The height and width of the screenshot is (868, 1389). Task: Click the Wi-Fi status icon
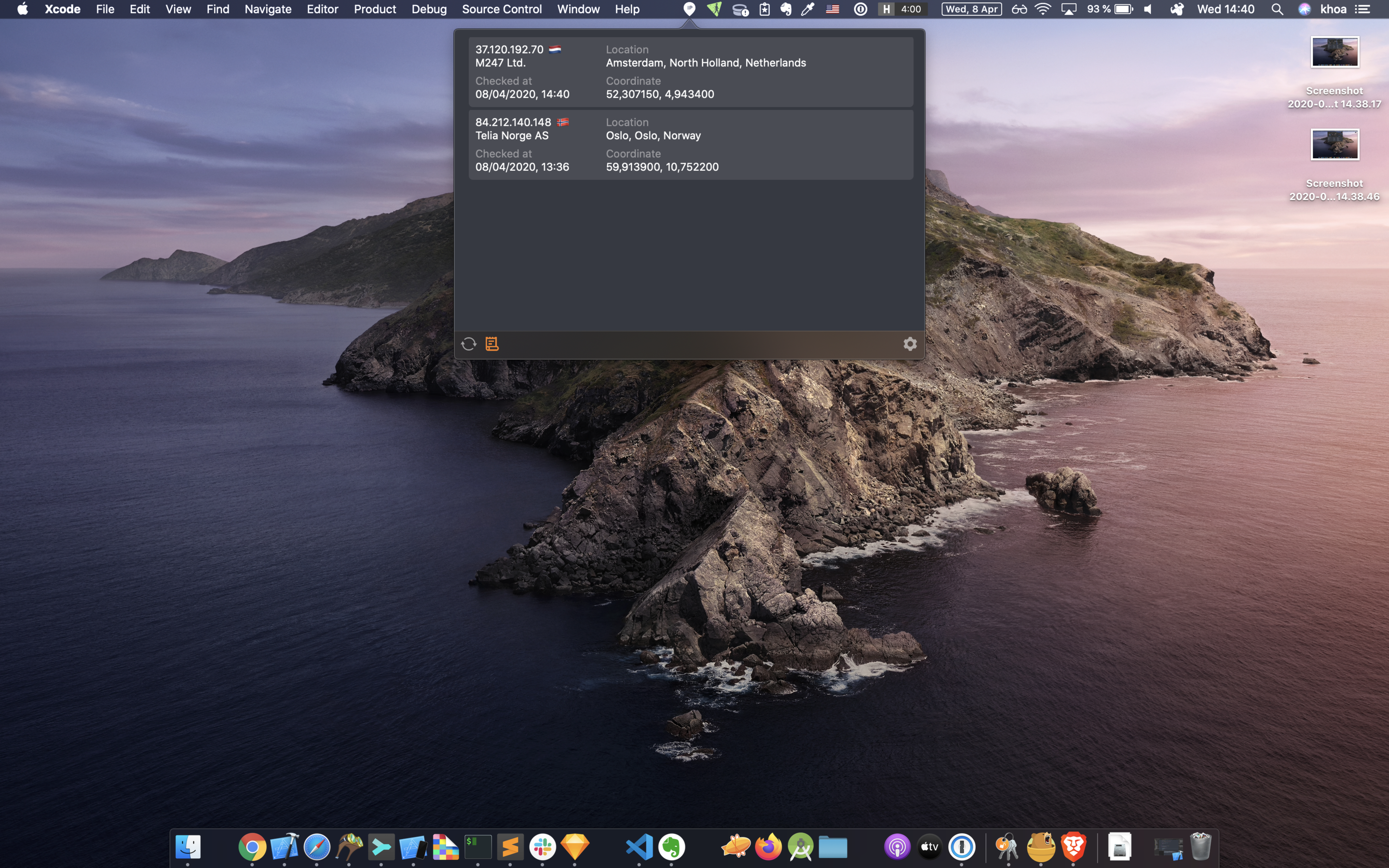tap(1043, 9)
